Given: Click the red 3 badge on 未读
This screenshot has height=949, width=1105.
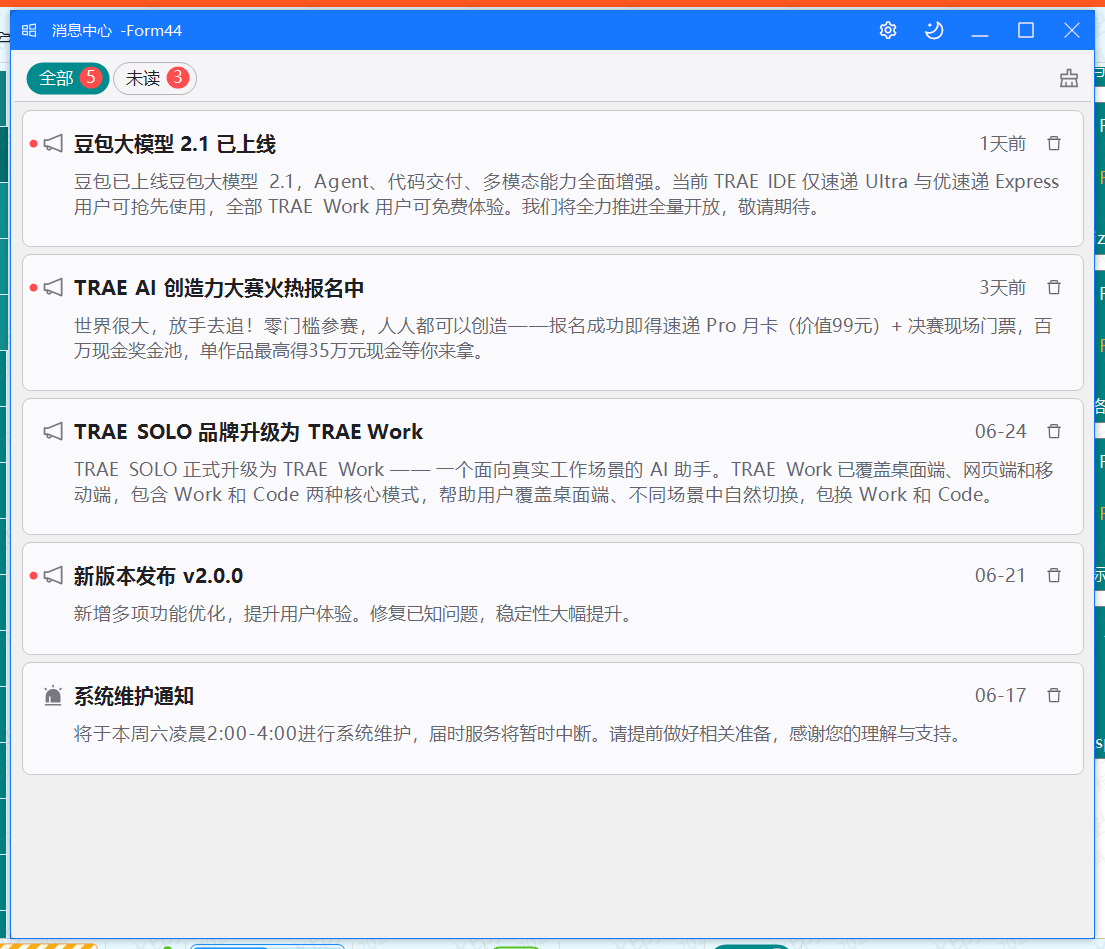Looking at the screenshot, I should pyautogui.click(x=178, y=77).
